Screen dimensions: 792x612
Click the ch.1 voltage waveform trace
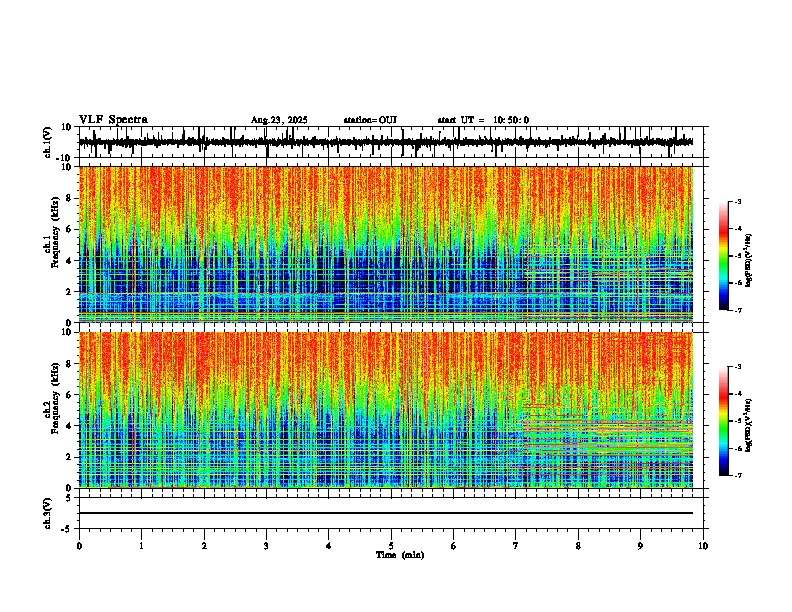[386, 142]
